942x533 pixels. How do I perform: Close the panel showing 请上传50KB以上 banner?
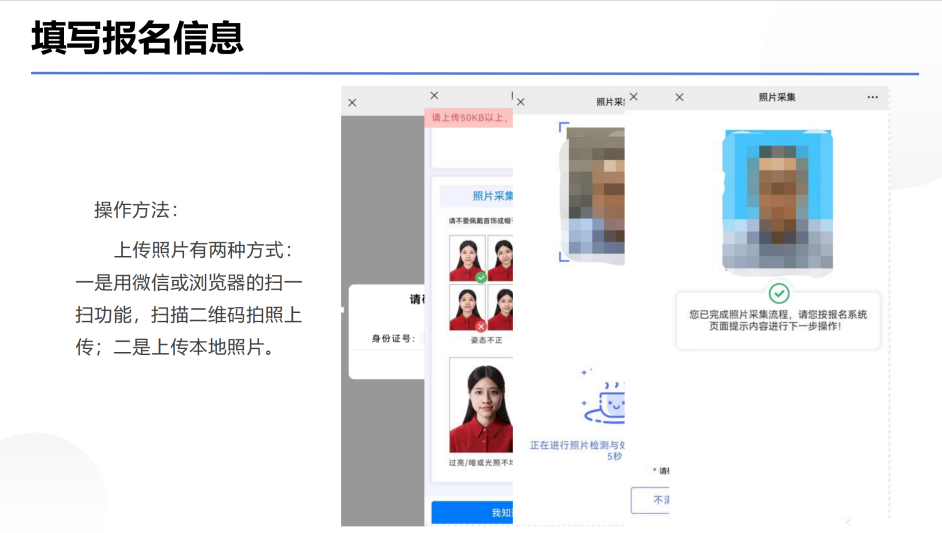[434, 96]
